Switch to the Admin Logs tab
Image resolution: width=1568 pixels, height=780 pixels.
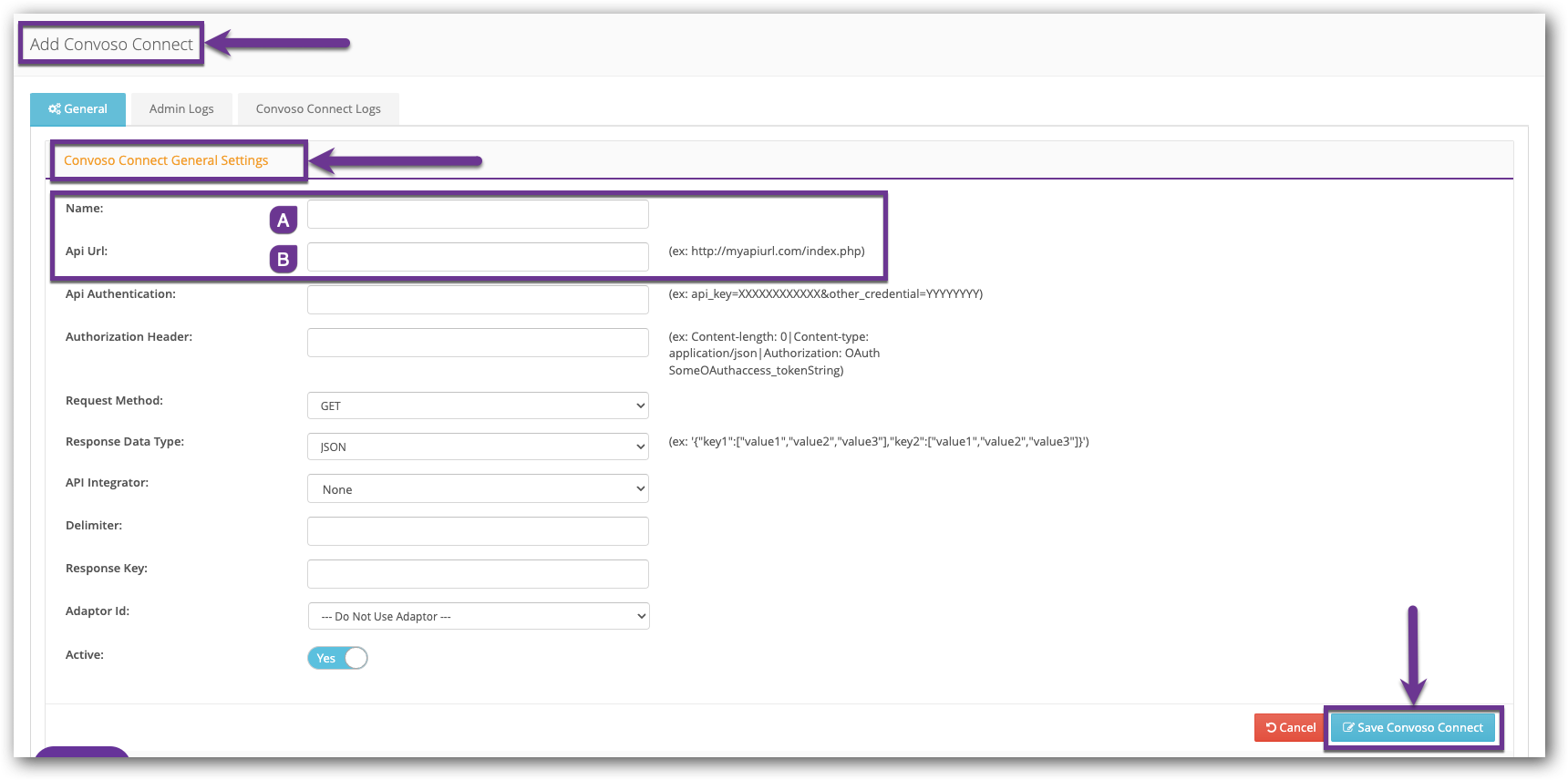click(181, 109)
